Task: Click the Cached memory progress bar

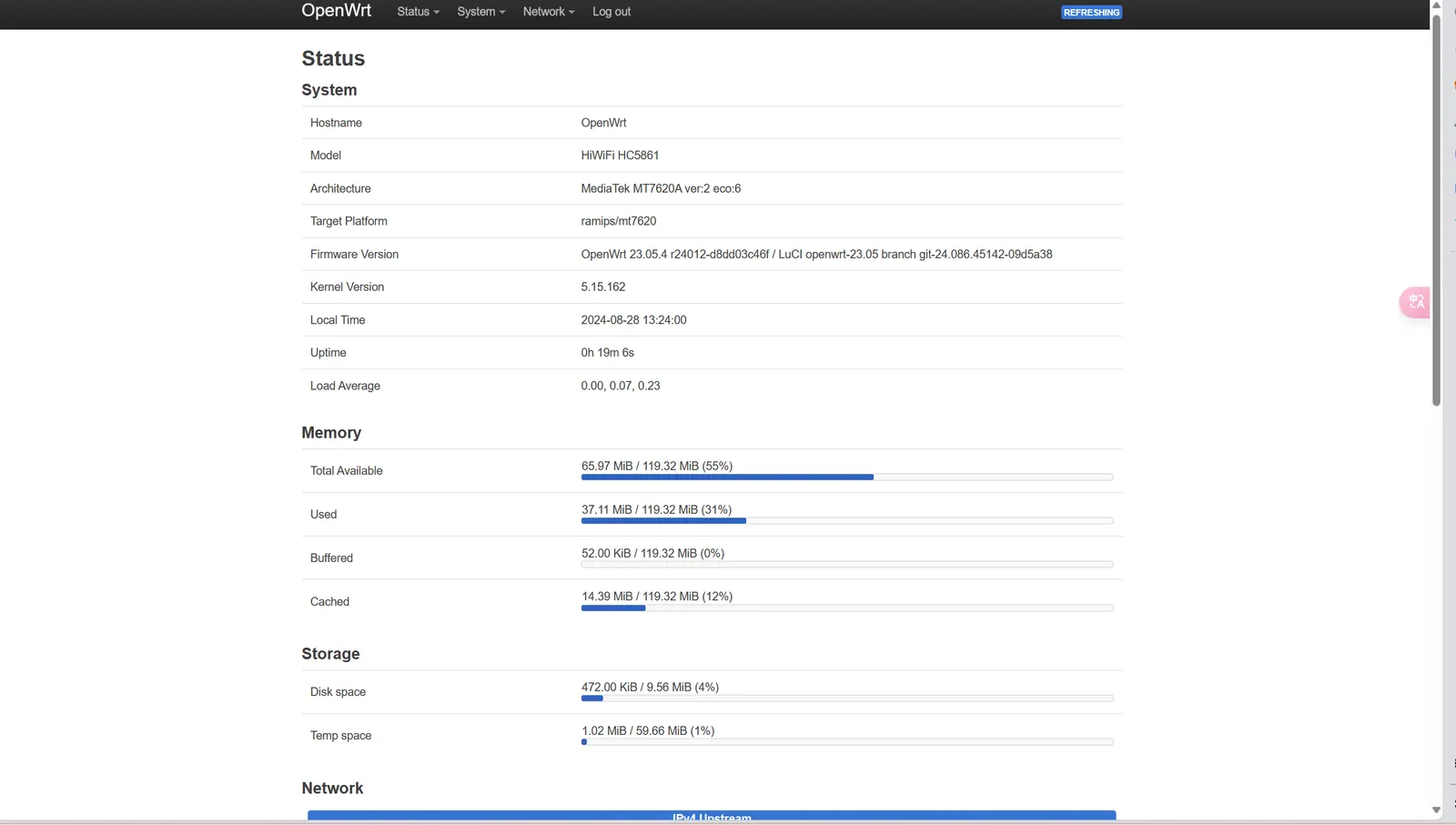Action: (x=846, y=608)
